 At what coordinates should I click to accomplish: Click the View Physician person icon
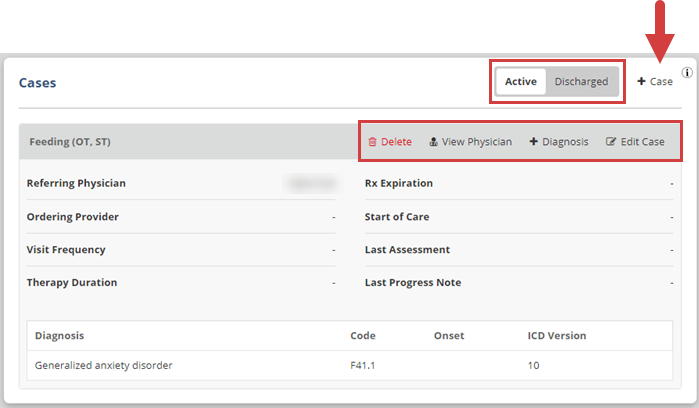(x=434, y=142)
